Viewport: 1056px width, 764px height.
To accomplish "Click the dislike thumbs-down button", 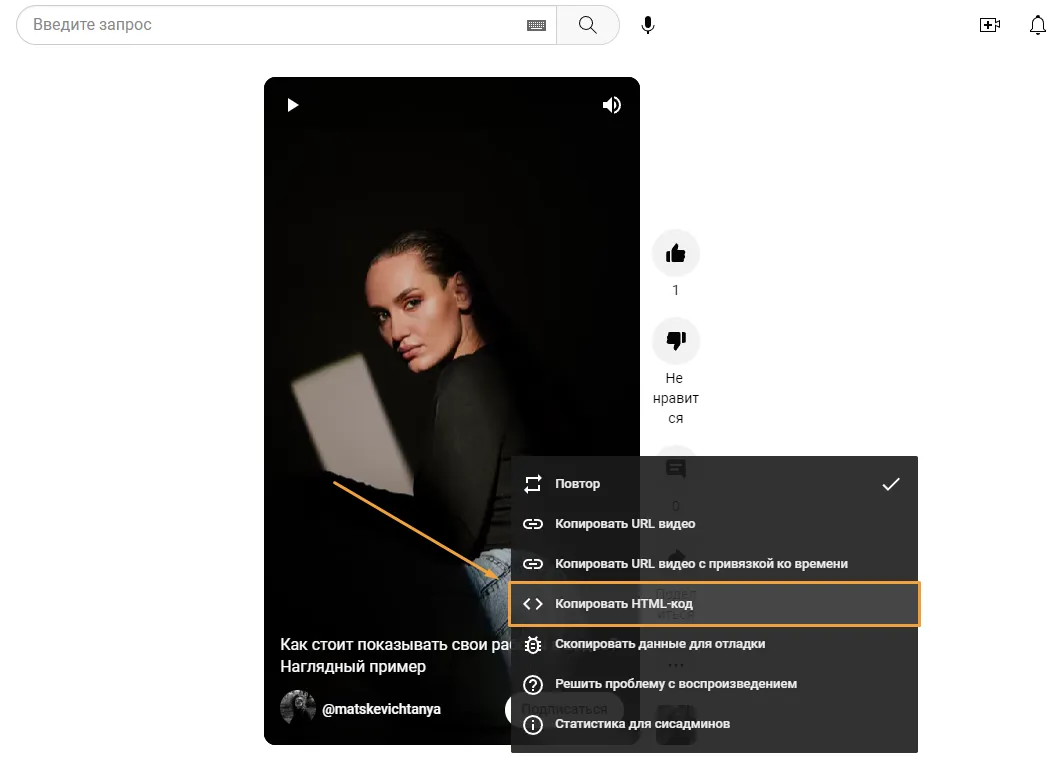I will point(675,340).
